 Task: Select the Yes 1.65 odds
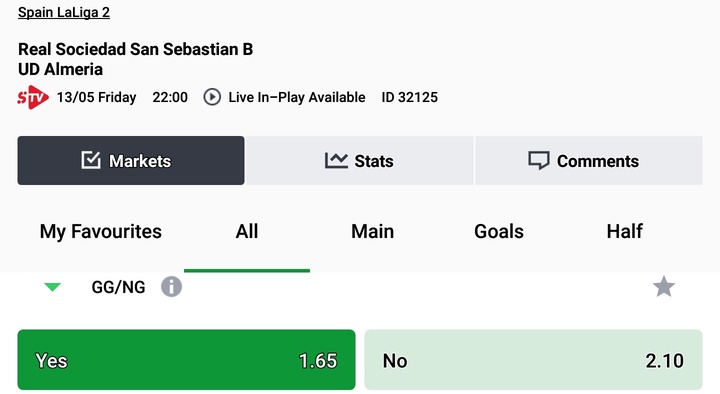pos(186,360)
